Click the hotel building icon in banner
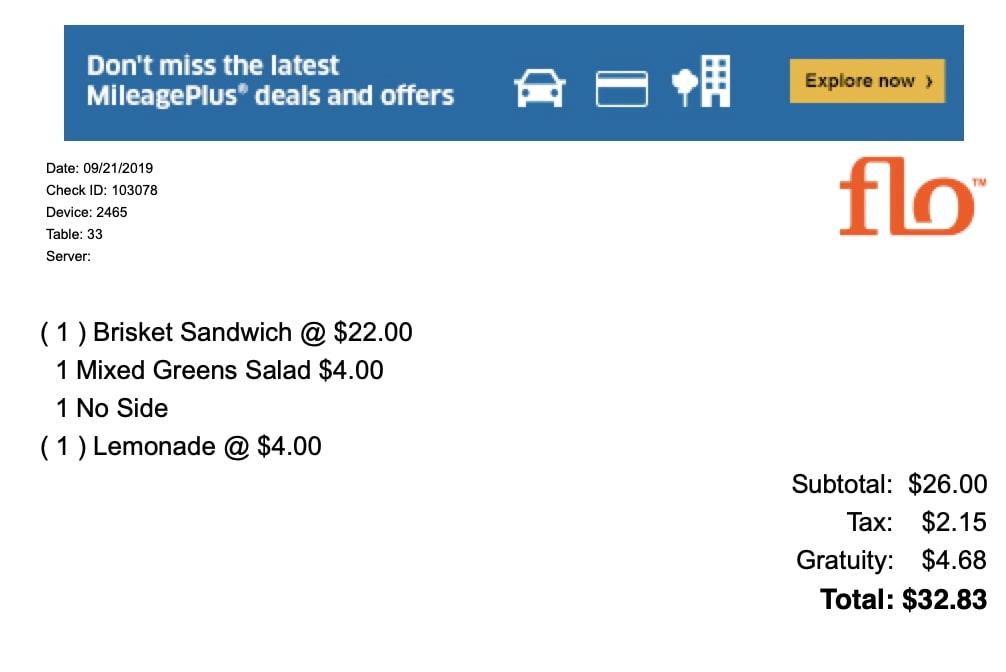 tap(716, 81)
